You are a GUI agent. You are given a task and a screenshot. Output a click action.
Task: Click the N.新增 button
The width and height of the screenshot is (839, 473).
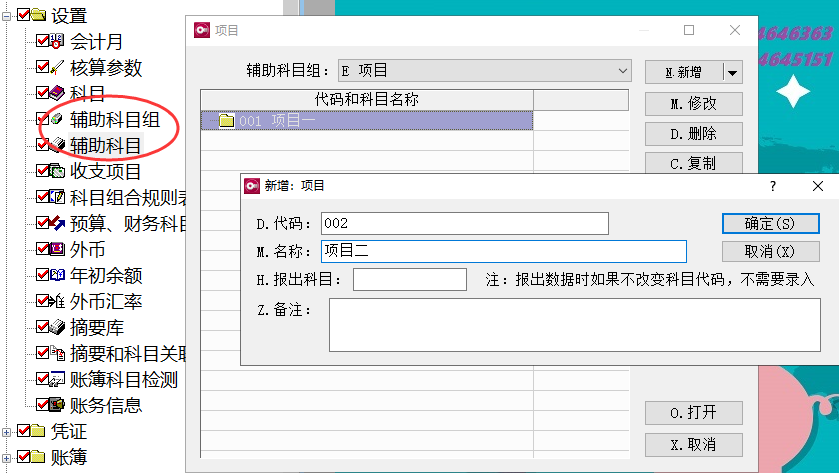pos(684,72)
